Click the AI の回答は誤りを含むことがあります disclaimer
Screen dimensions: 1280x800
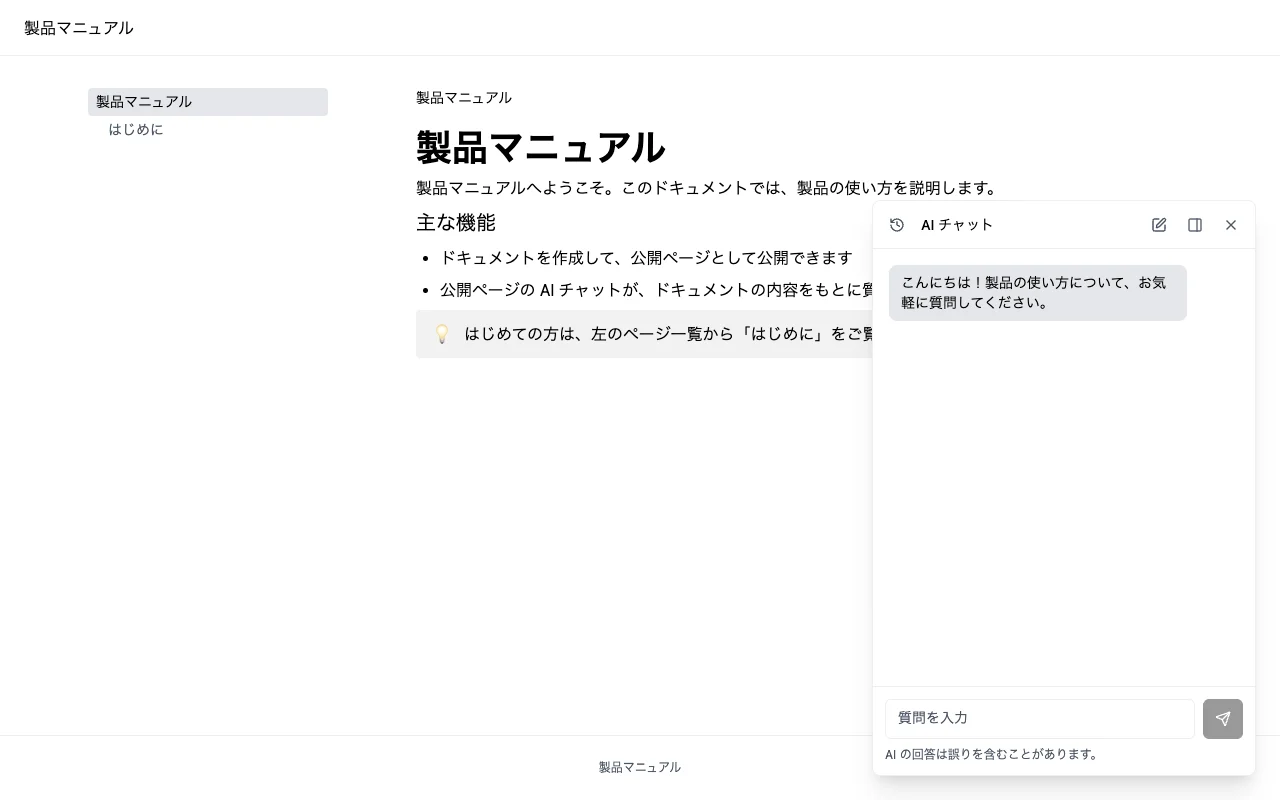[x=994, y=755]
